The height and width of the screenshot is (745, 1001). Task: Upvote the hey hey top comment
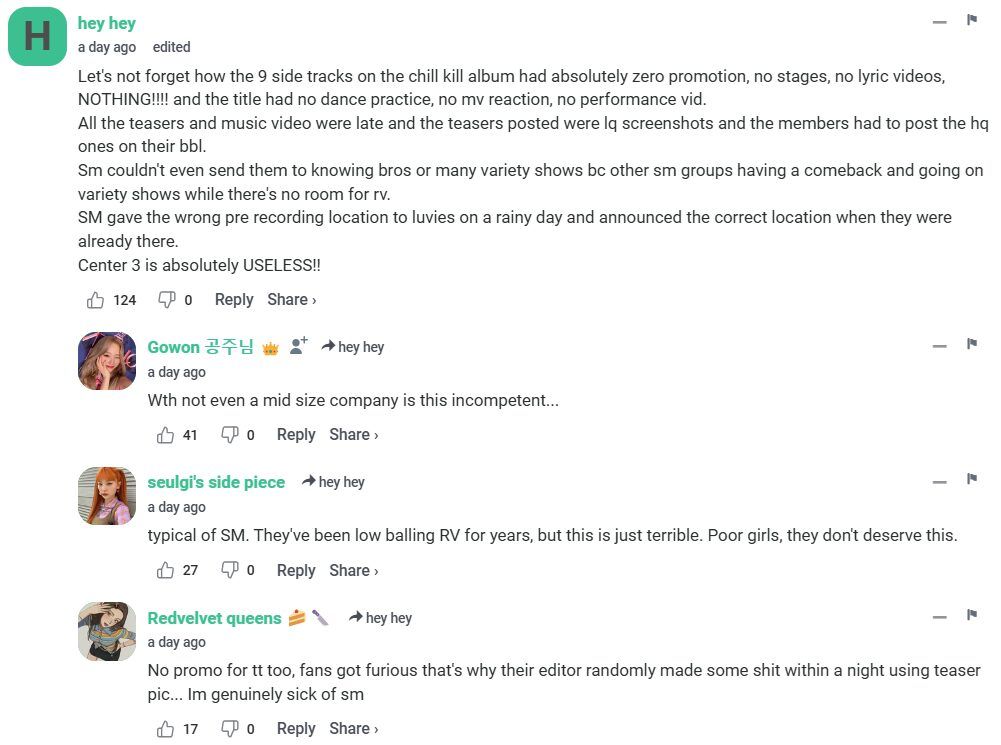95,300
